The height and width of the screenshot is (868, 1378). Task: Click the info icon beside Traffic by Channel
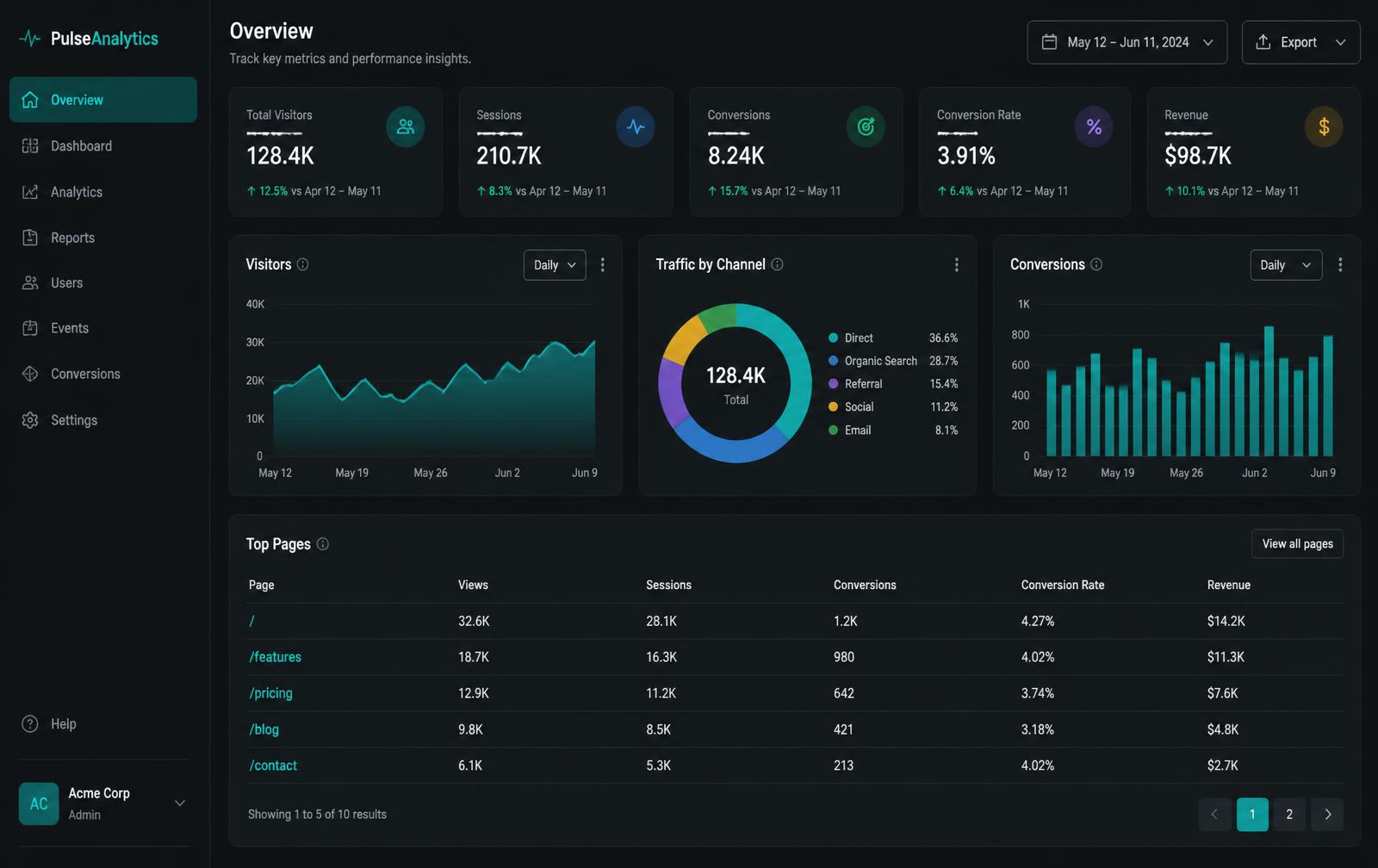777,264
